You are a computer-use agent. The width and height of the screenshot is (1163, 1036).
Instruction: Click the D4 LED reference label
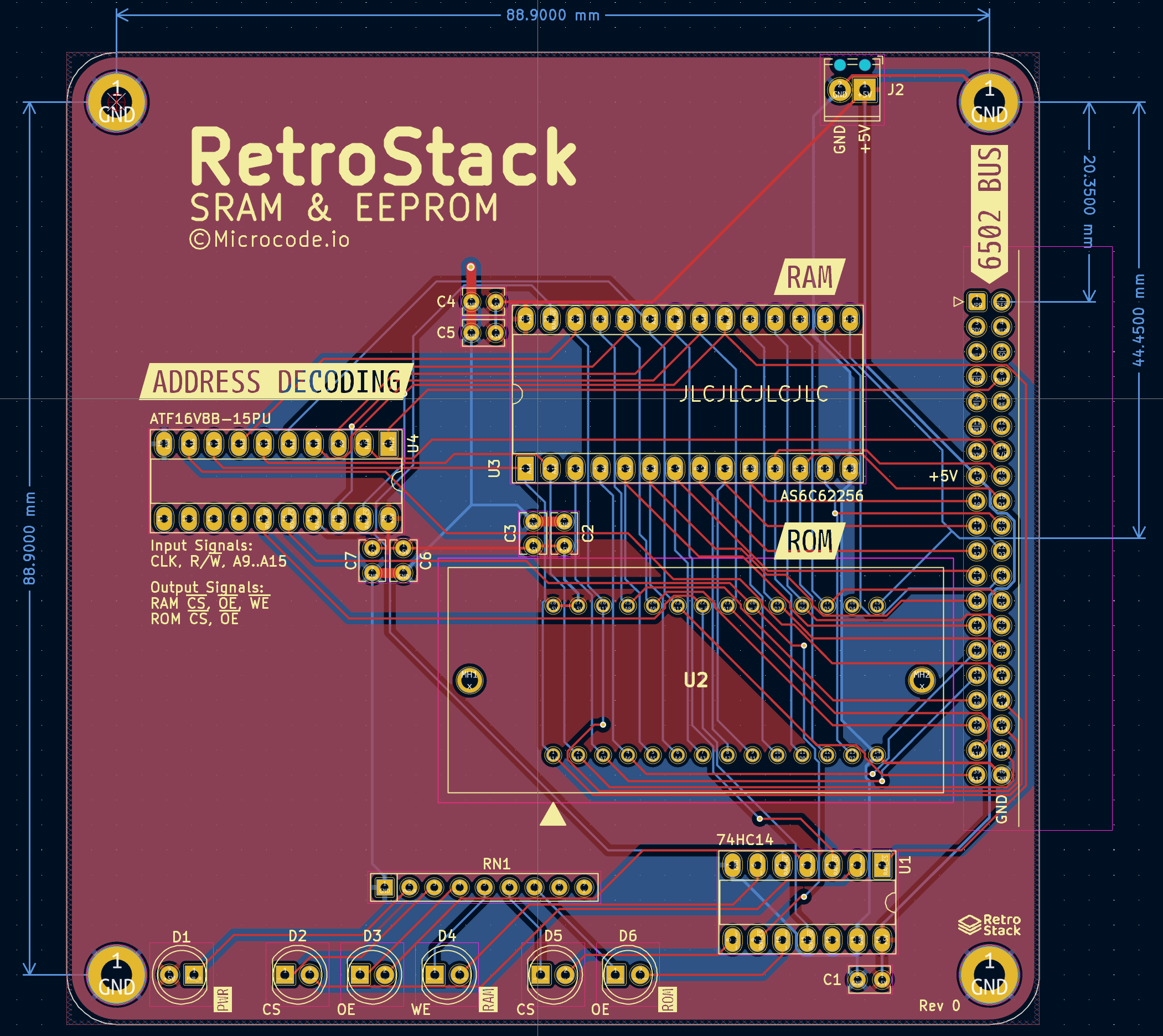click(x=447, y=936)
